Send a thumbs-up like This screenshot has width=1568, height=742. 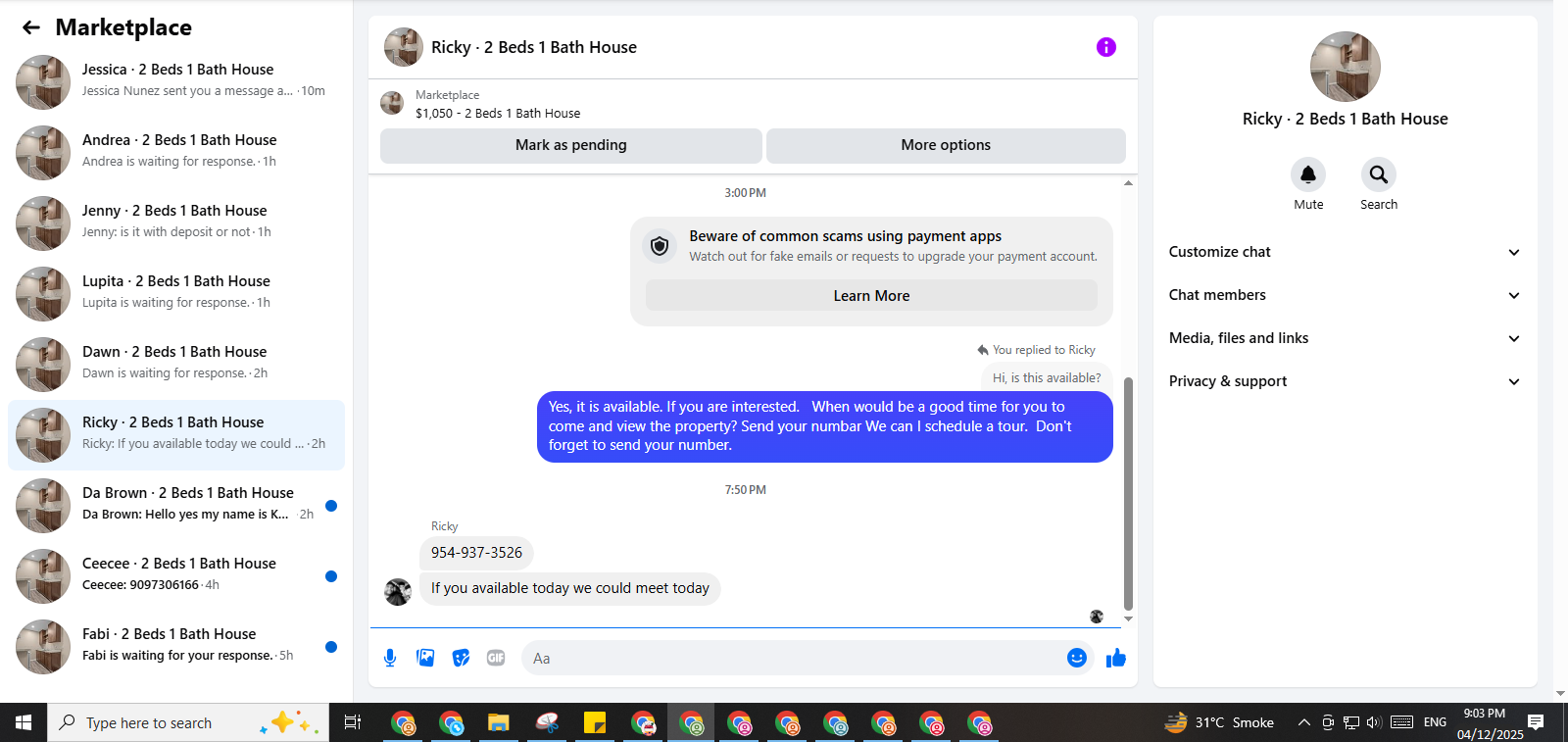click(x=1116, y=658)
